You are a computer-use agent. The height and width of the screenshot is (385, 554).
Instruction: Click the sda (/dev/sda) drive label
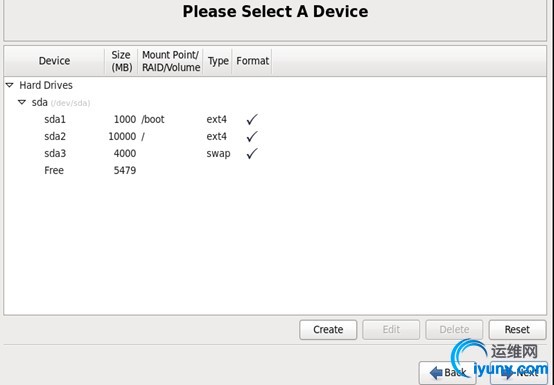(61, 103)
